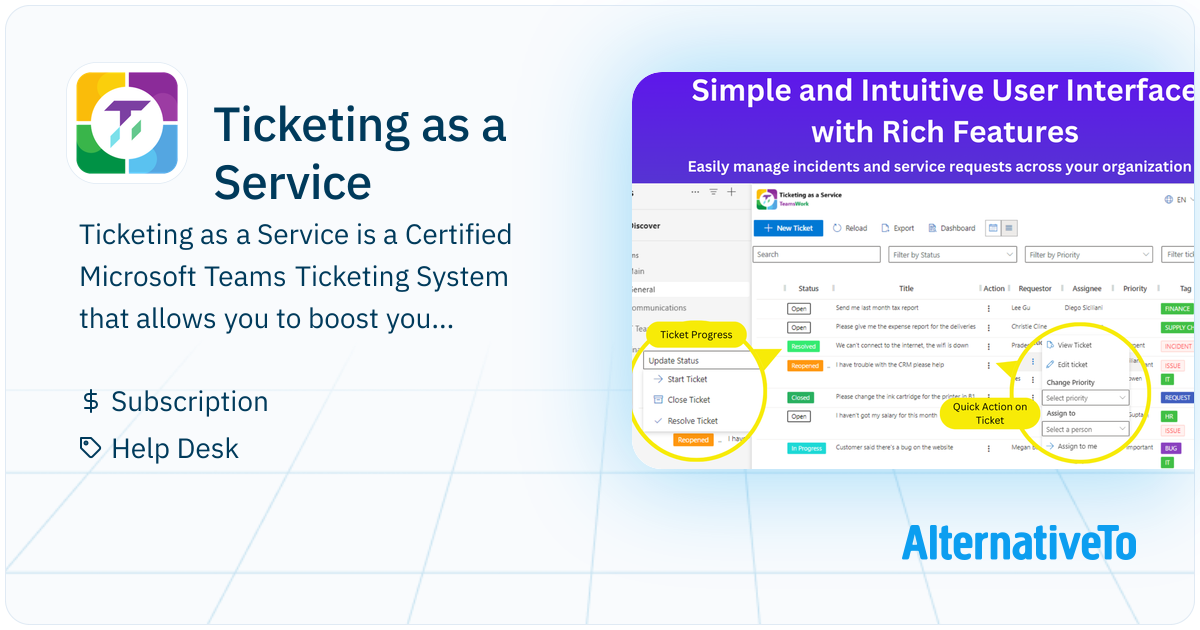Choose Resolve Ticket from status menu
This screenshot has height=630, width=1200.
click(686, 421)
